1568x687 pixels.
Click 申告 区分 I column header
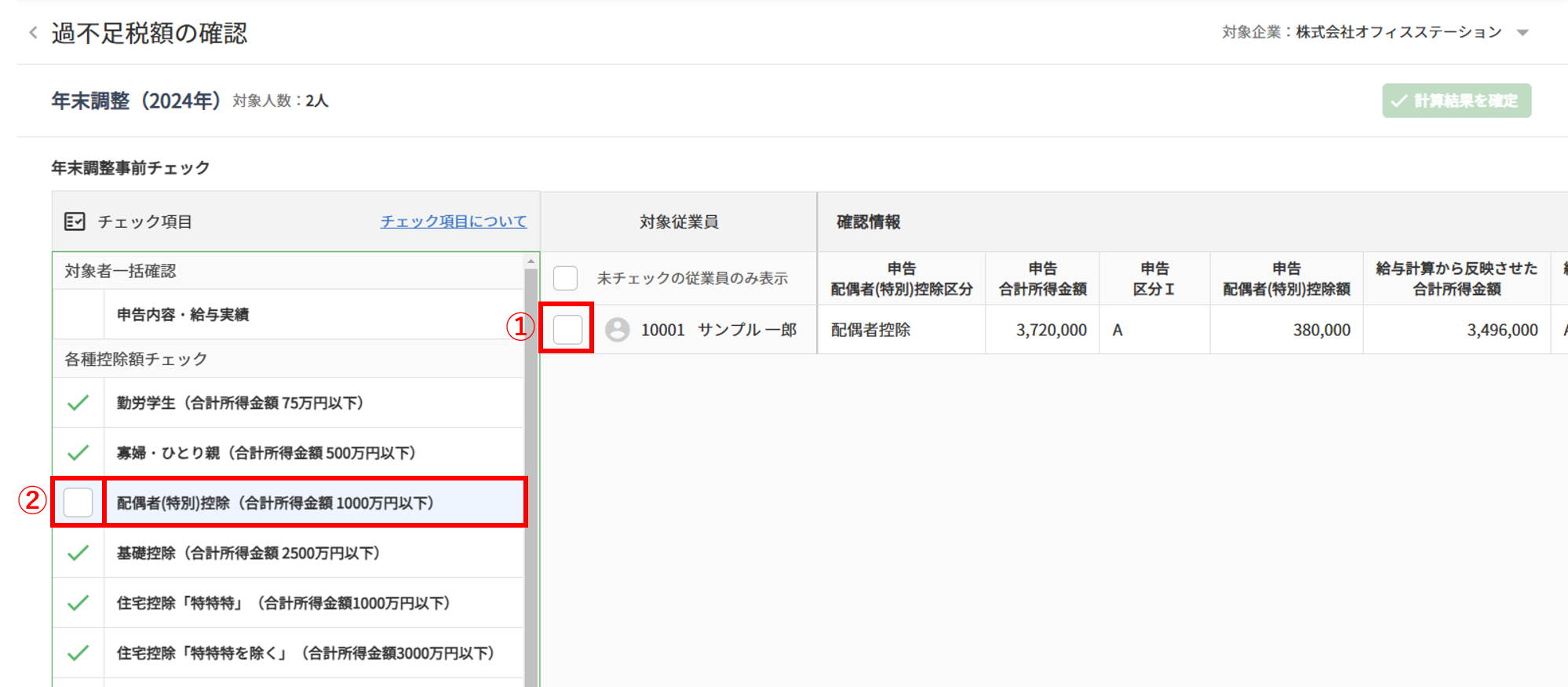1154,279
